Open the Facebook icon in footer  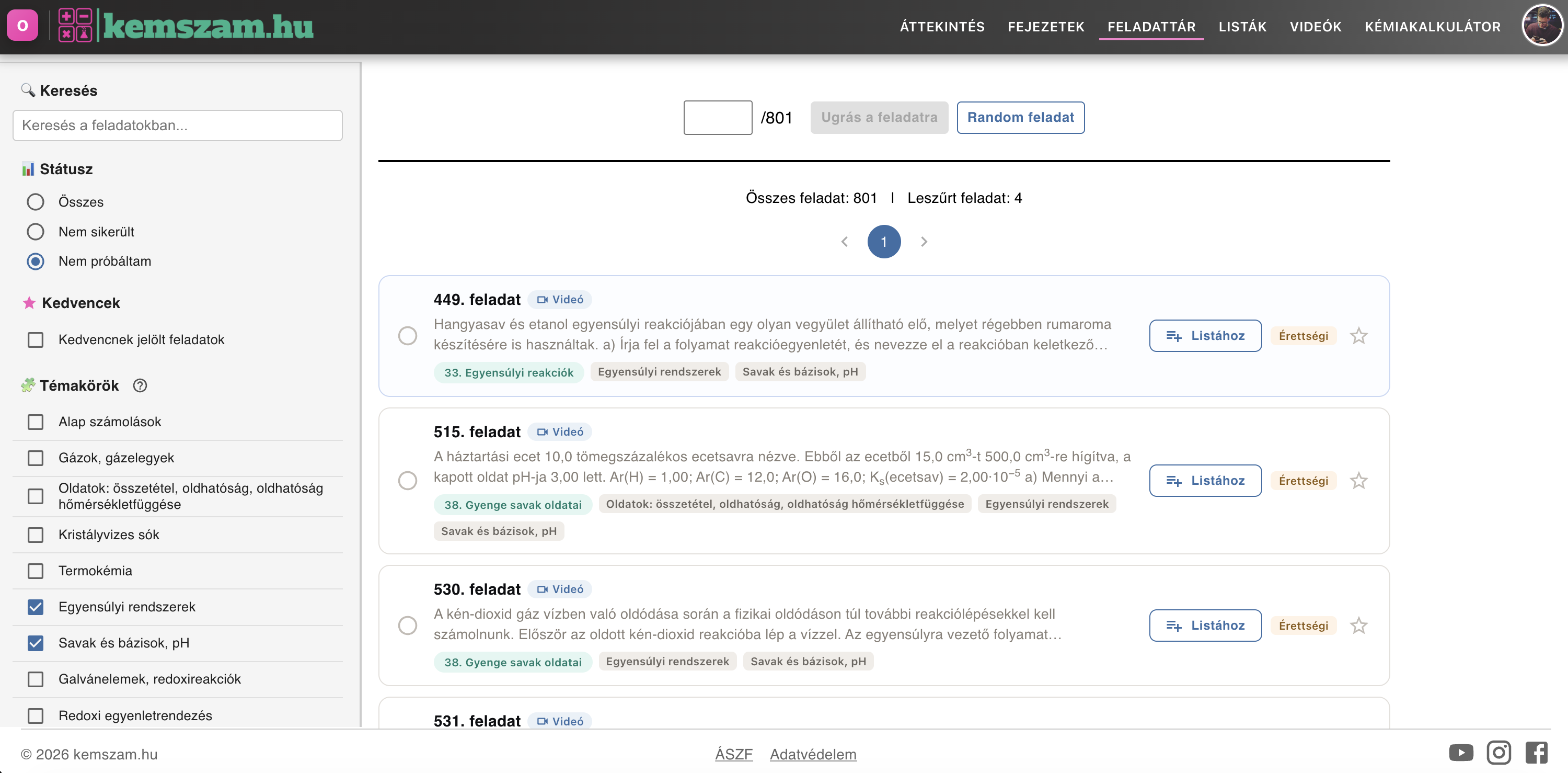click(1536, 753)
